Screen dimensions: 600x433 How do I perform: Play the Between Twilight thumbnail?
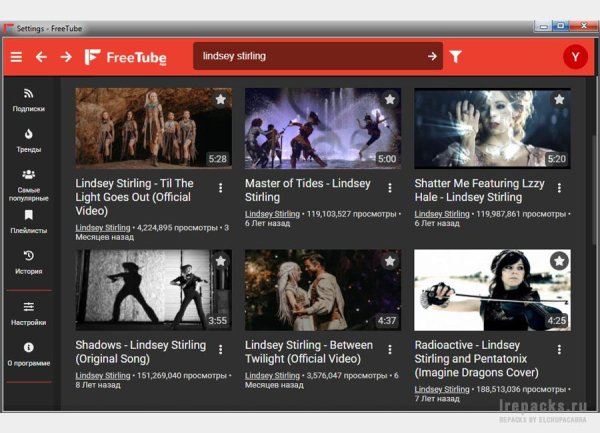[x=323, y=290]
